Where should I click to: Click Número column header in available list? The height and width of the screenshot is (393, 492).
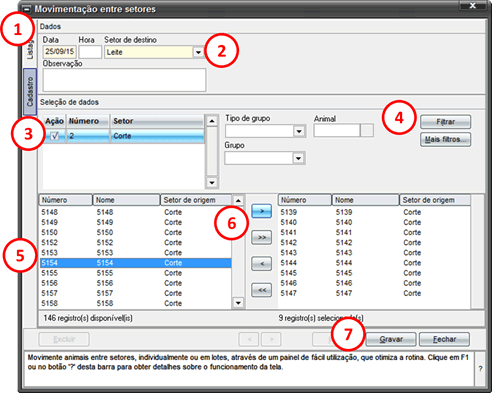[66, 200]
